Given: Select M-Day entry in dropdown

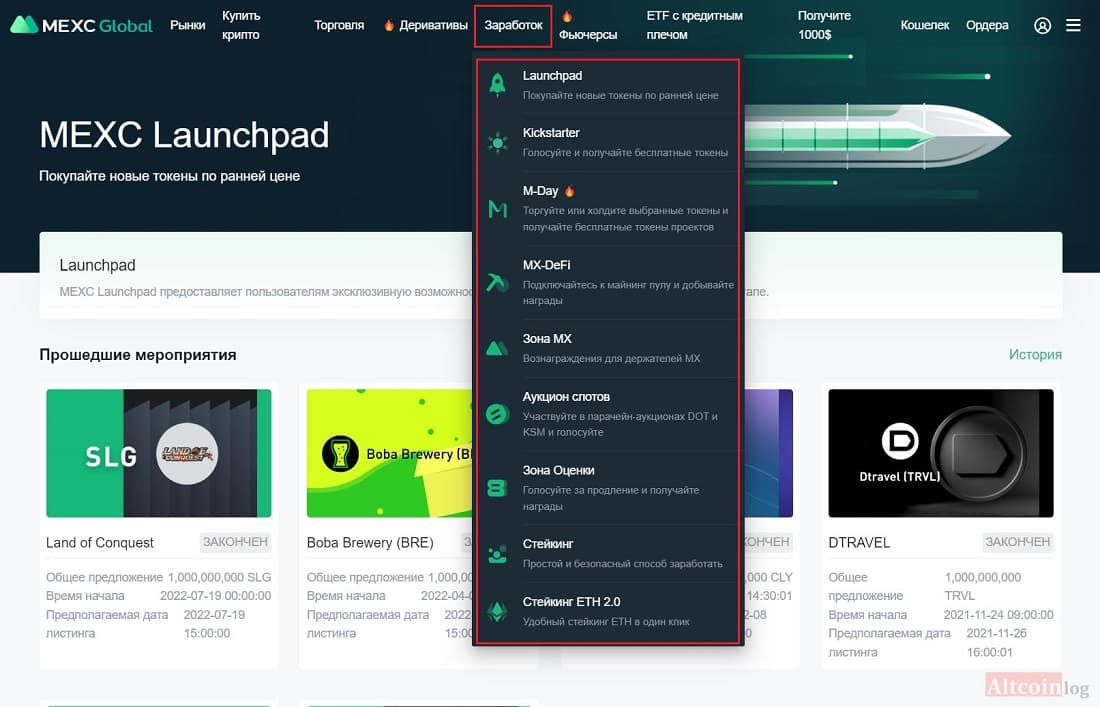Looking at the screenshot, I should [608, 208].
